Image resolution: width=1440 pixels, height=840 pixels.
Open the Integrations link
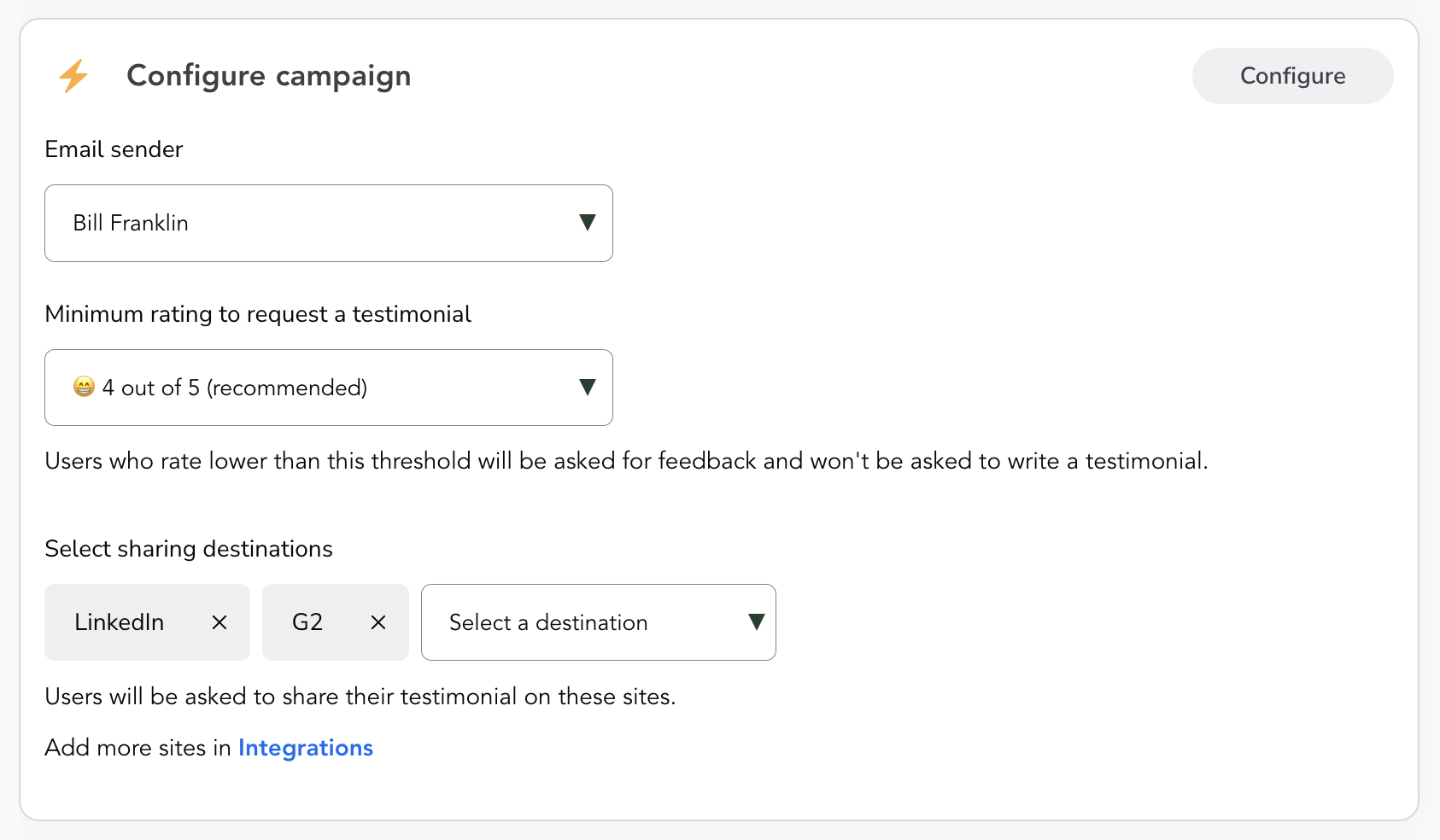point(305,748)
